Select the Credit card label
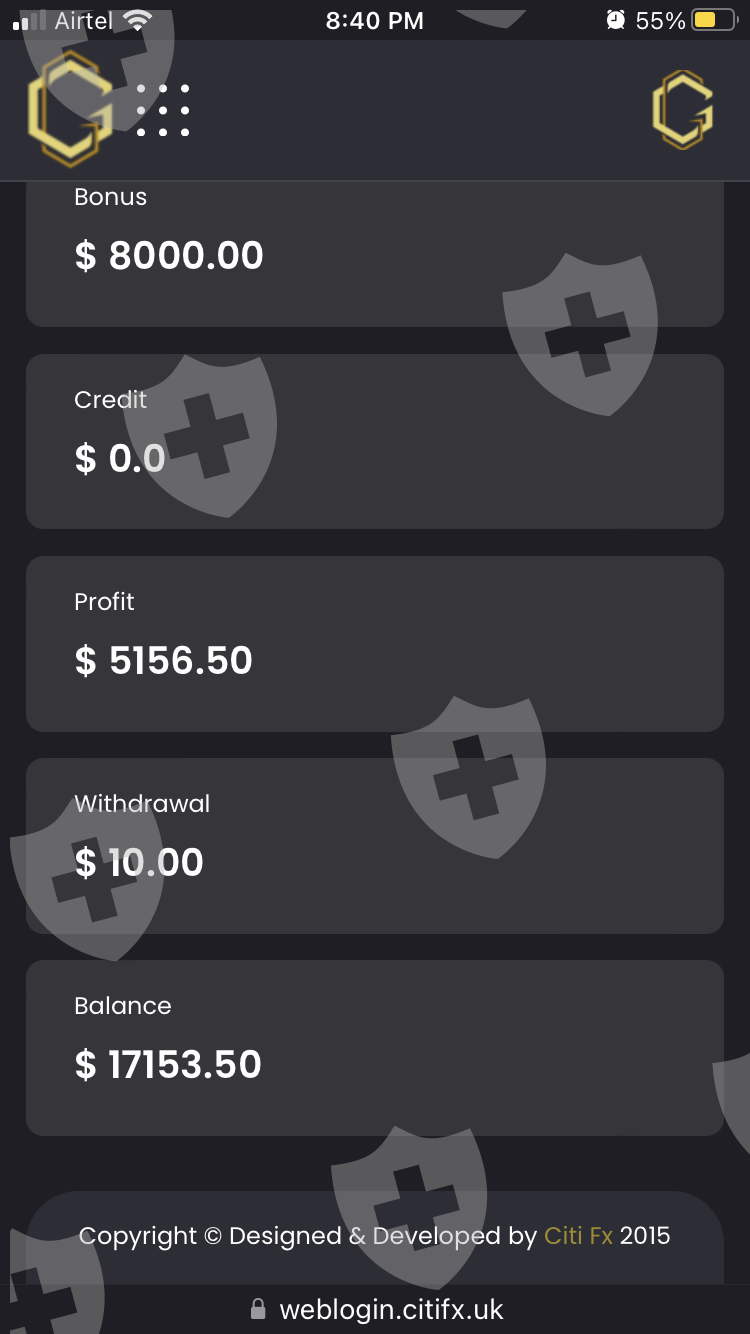750x1334 pixels. [x=110, y=400]
